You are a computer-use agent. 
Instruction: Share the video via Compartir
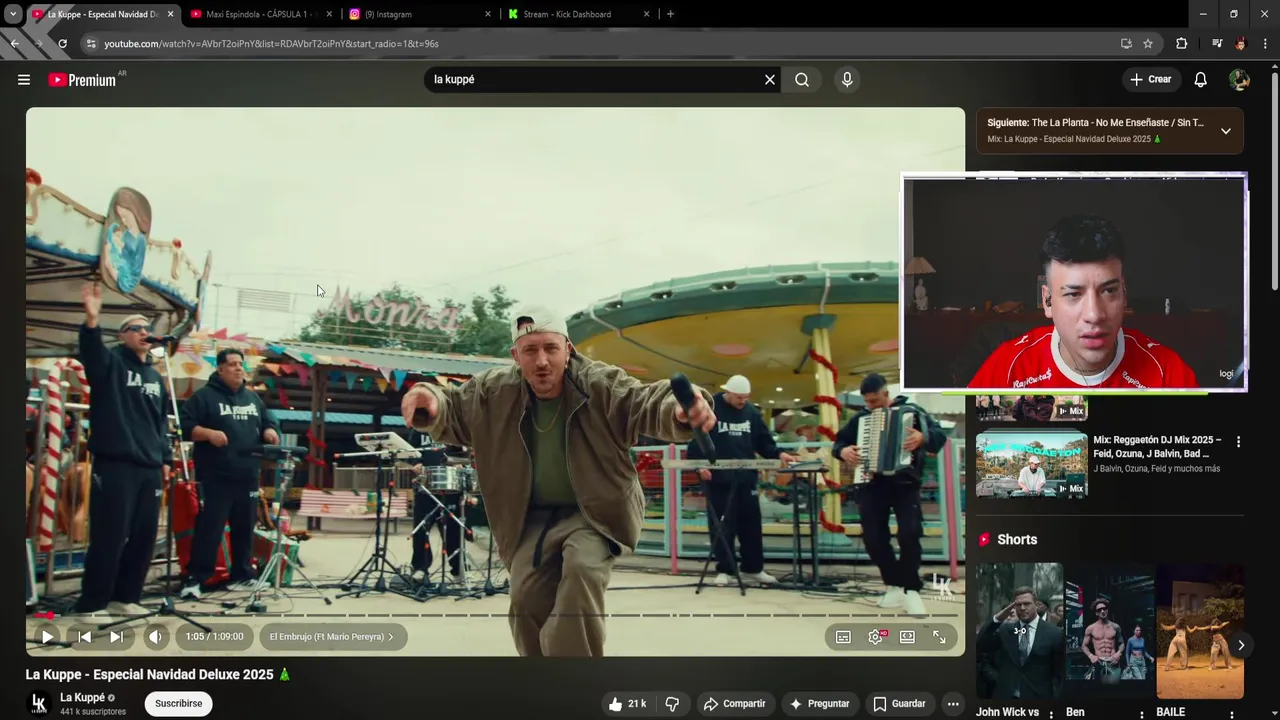(735, 704)
